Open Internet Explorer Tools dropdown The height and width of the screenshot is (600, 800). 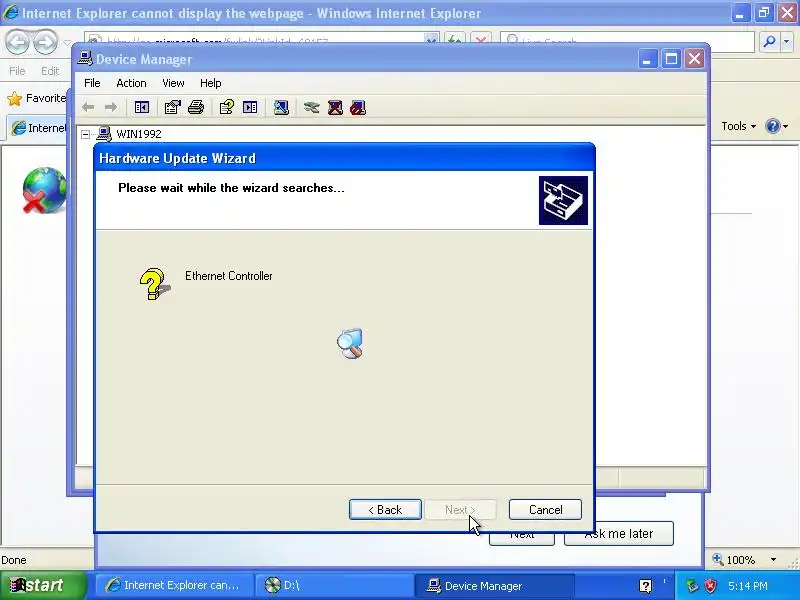point(738,126)
